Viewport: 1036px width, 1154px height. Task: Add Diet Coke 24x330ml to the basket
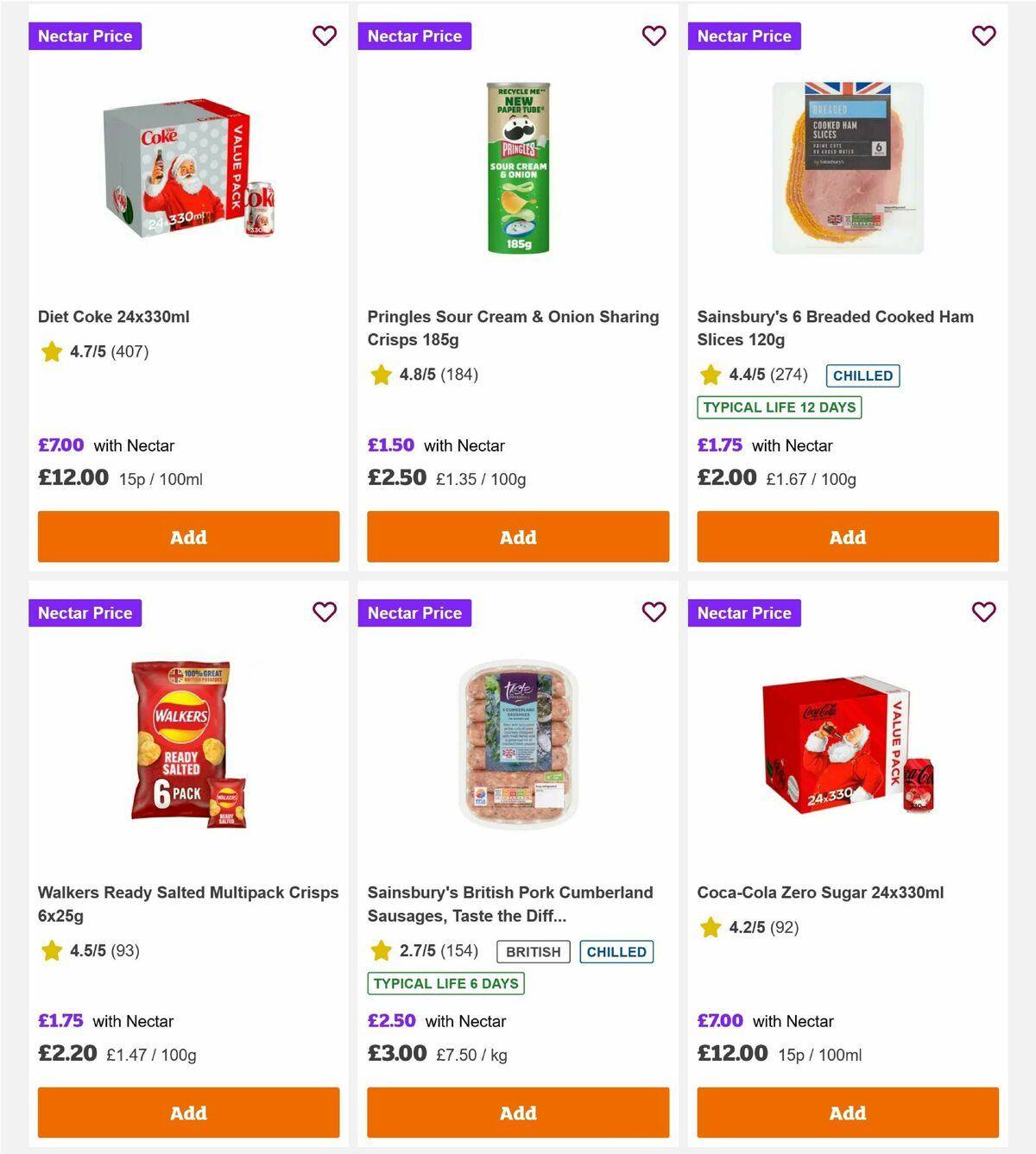[x=188, y=537]
